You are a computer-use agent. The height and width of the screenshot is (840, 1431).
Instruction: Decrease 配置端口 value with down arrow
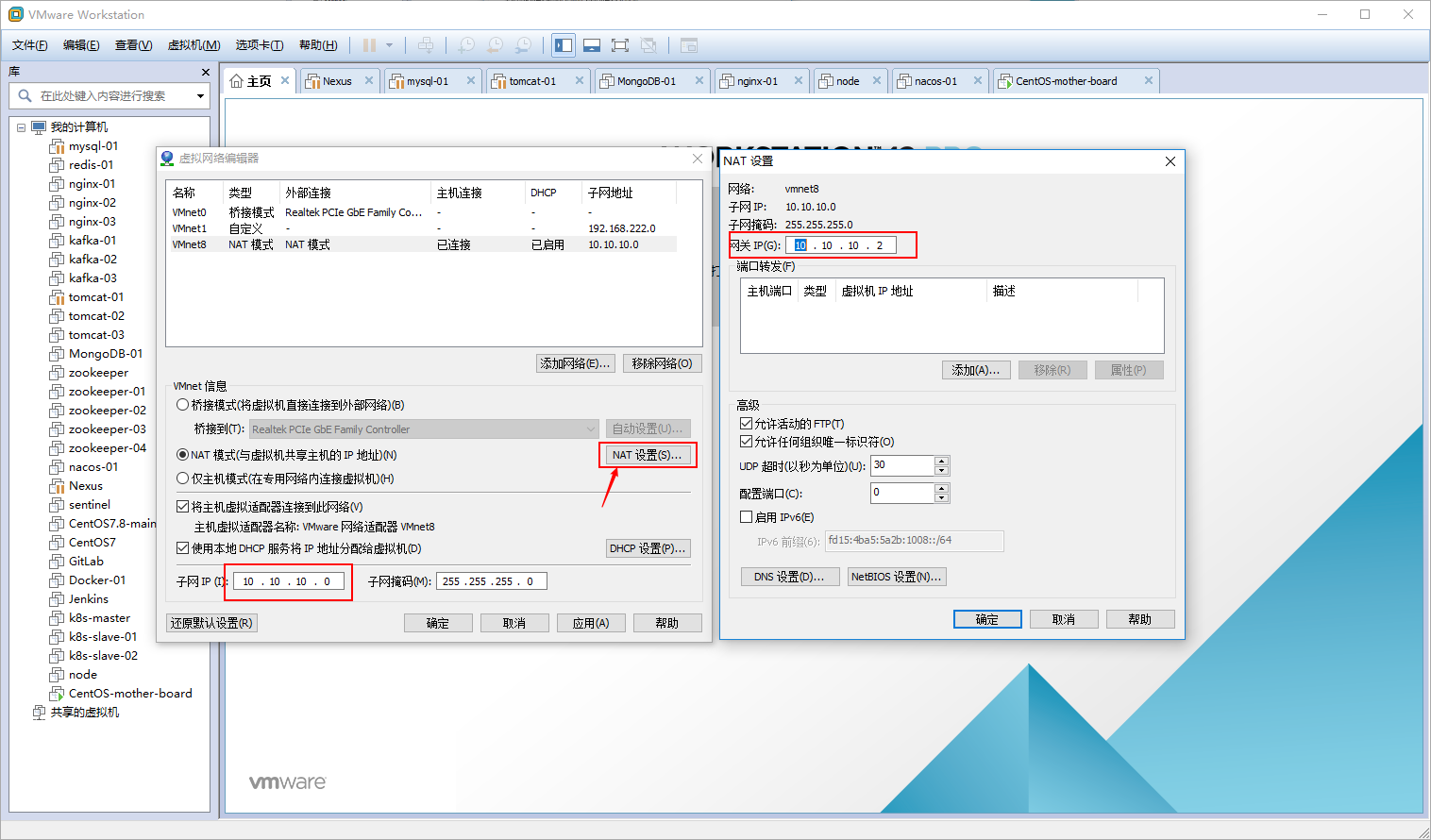tap(942, 497)
